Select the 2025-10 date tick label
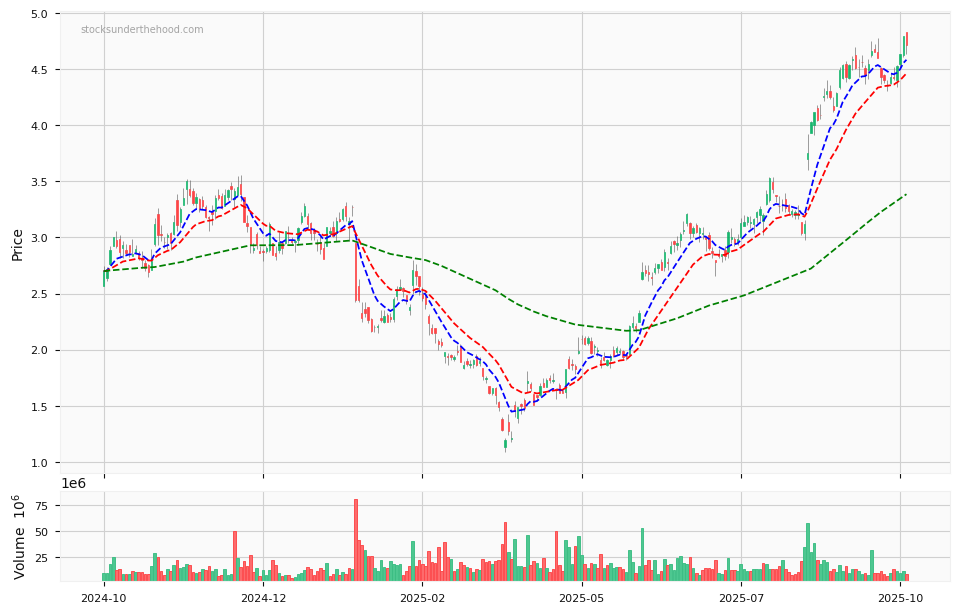Screen dimensions: 960x613 pyautogui.click(x=900, y=598)
